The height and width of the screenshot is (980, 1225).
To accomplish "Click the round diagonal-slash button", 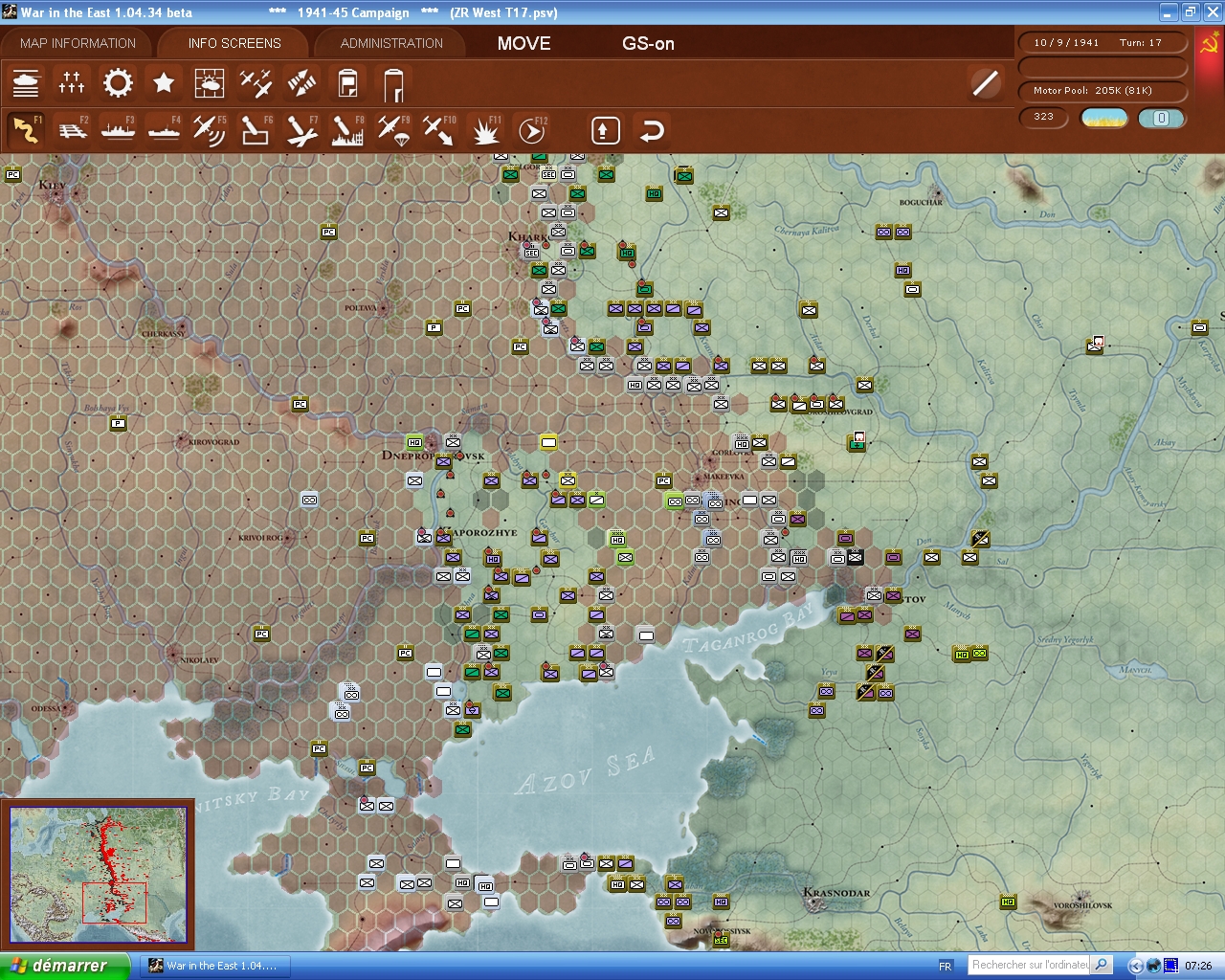I will click(x=985, y=83).
